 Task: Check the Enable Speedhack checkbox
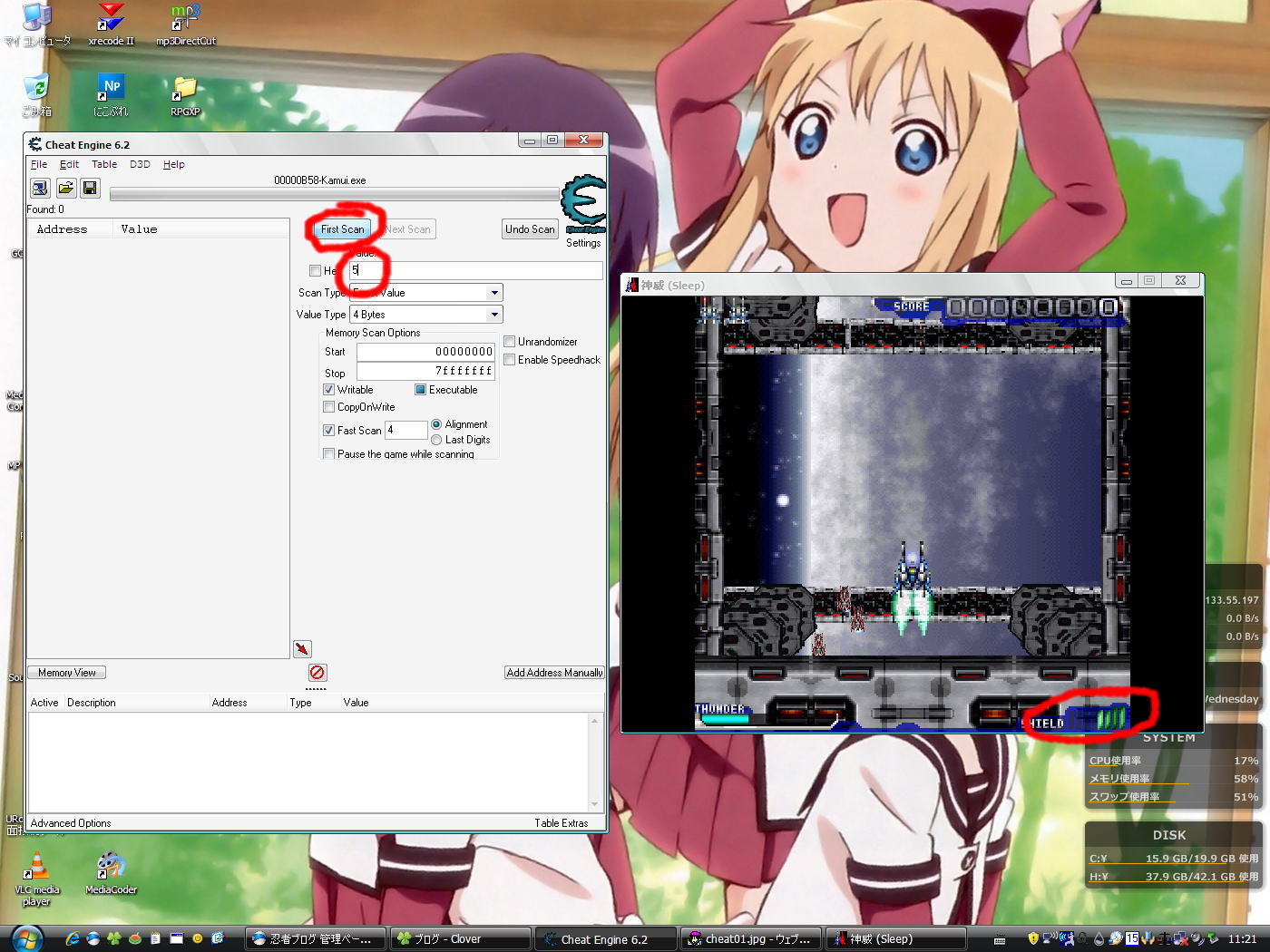click(510, 360)
